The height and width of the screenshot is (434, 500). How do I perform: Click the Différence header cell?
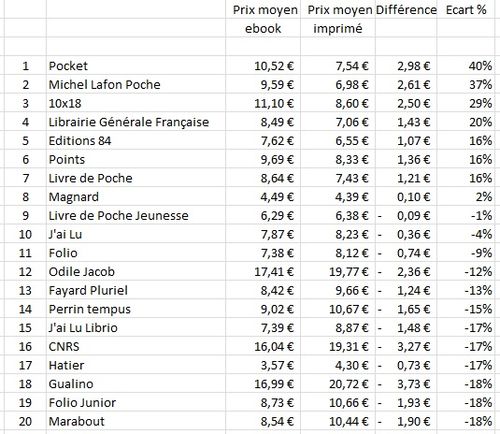406,10
